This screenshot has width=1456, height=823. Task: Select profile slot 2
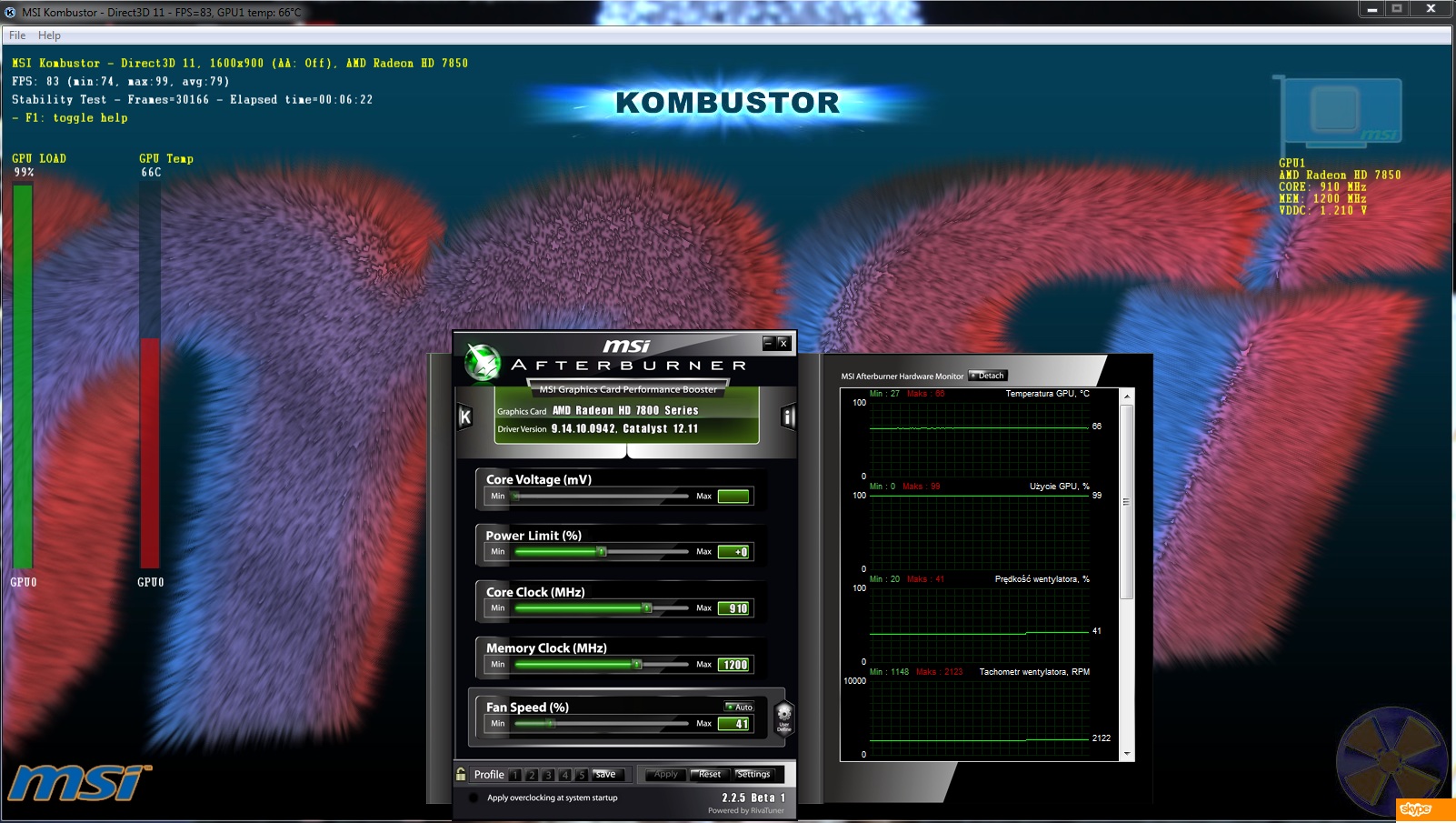532,775
